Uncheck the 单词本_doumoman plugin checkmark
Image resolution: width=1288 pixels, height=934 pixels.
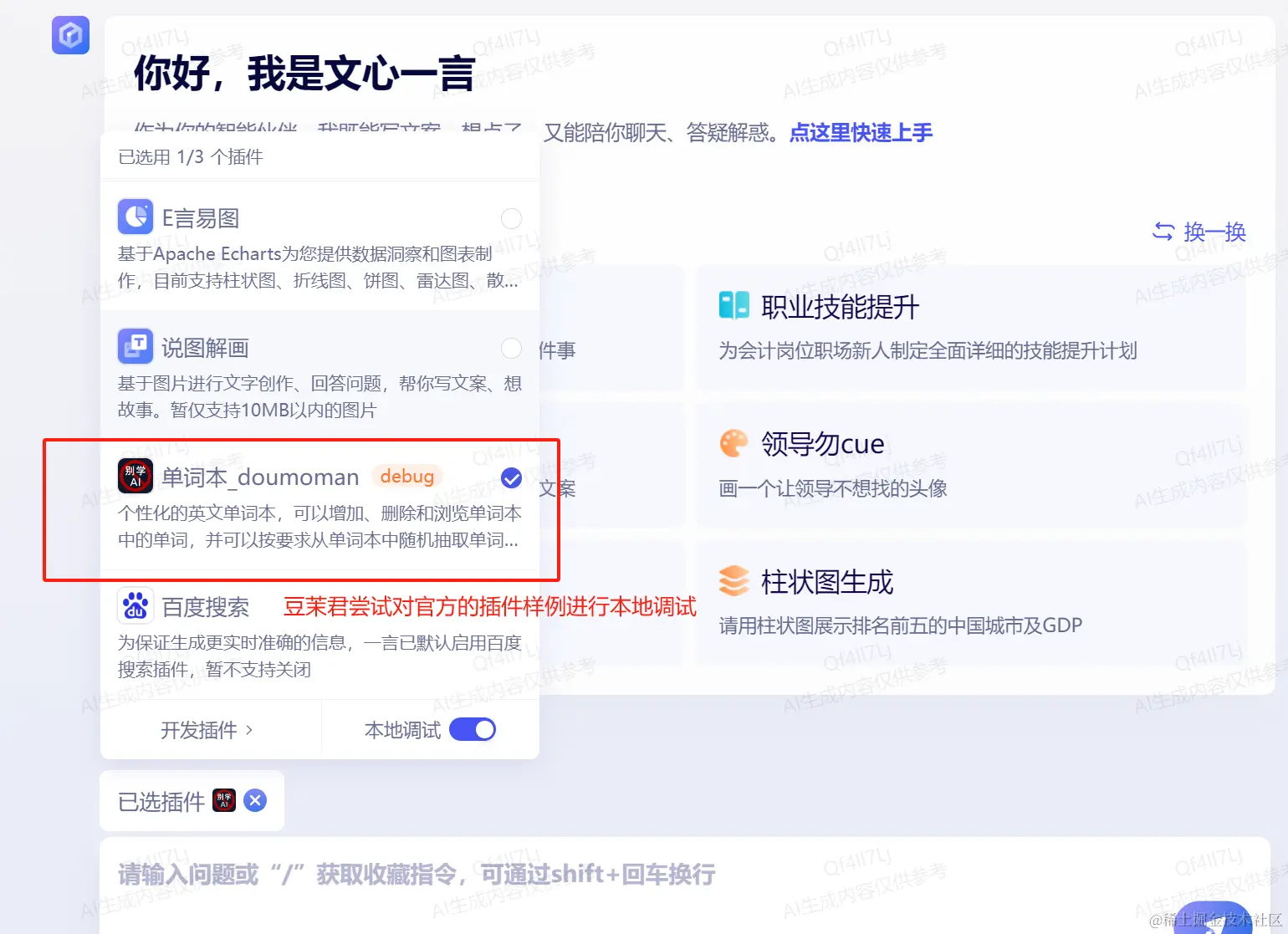coord(511,478)
